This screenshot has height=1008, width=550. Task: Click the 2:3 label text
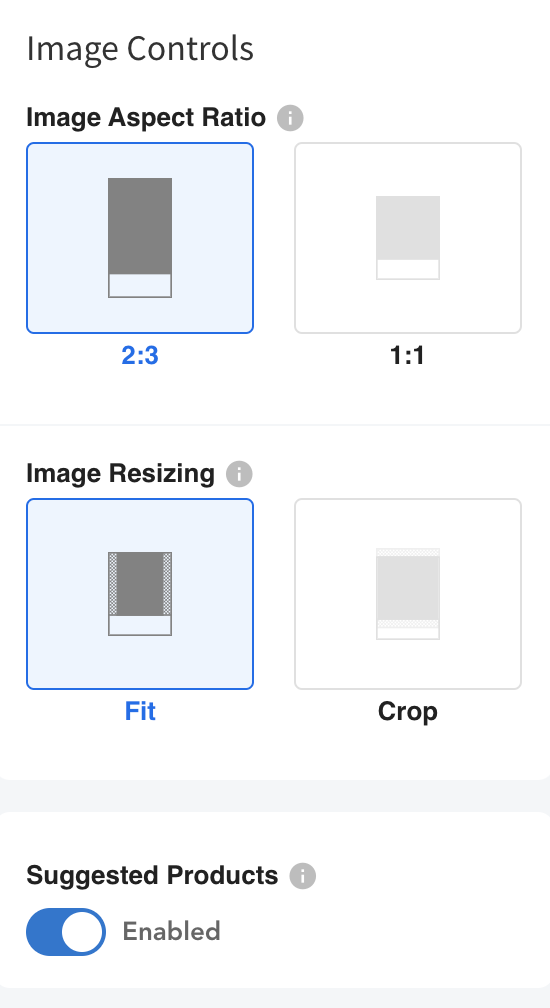(140, 356)
